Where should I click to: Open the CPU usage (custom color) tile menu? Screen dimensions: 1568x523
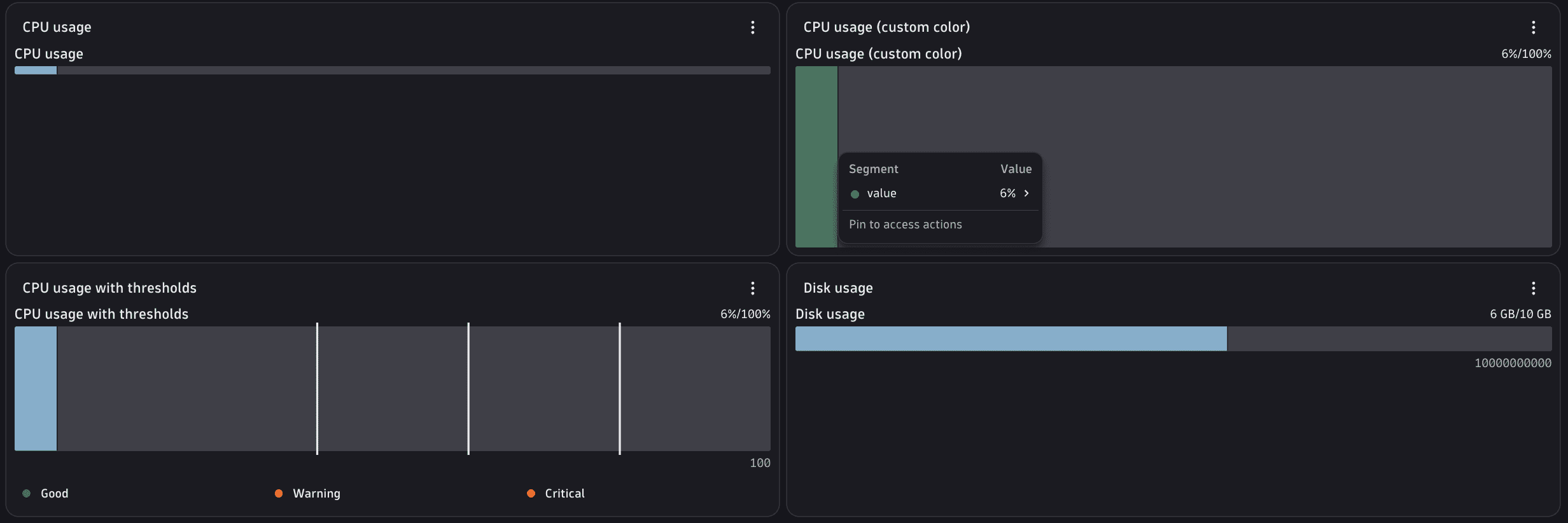pos(1534,27)
